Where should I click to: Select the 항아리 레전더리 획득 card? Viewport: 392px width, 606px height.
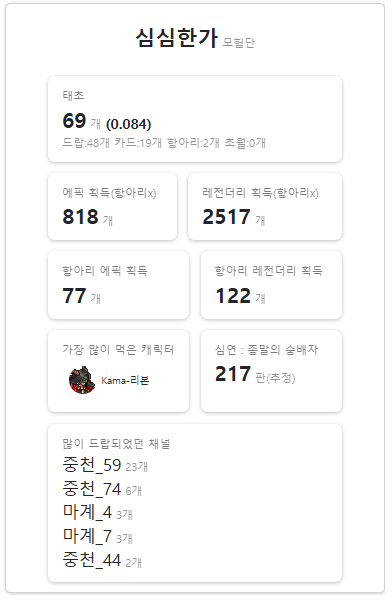click(x=271, y=285)
